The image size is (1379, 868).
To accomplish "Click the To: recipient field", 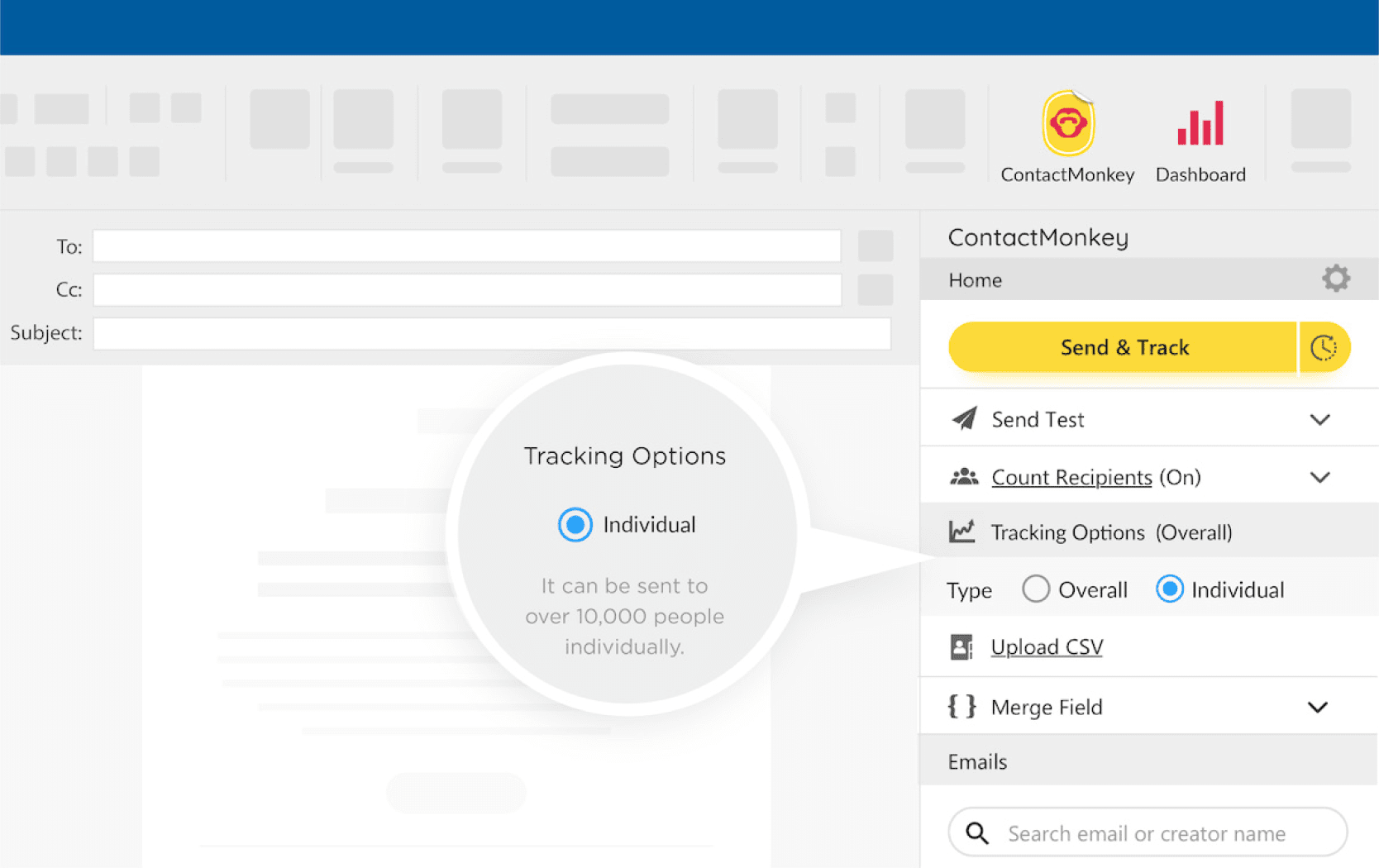I will coord(467,246).
